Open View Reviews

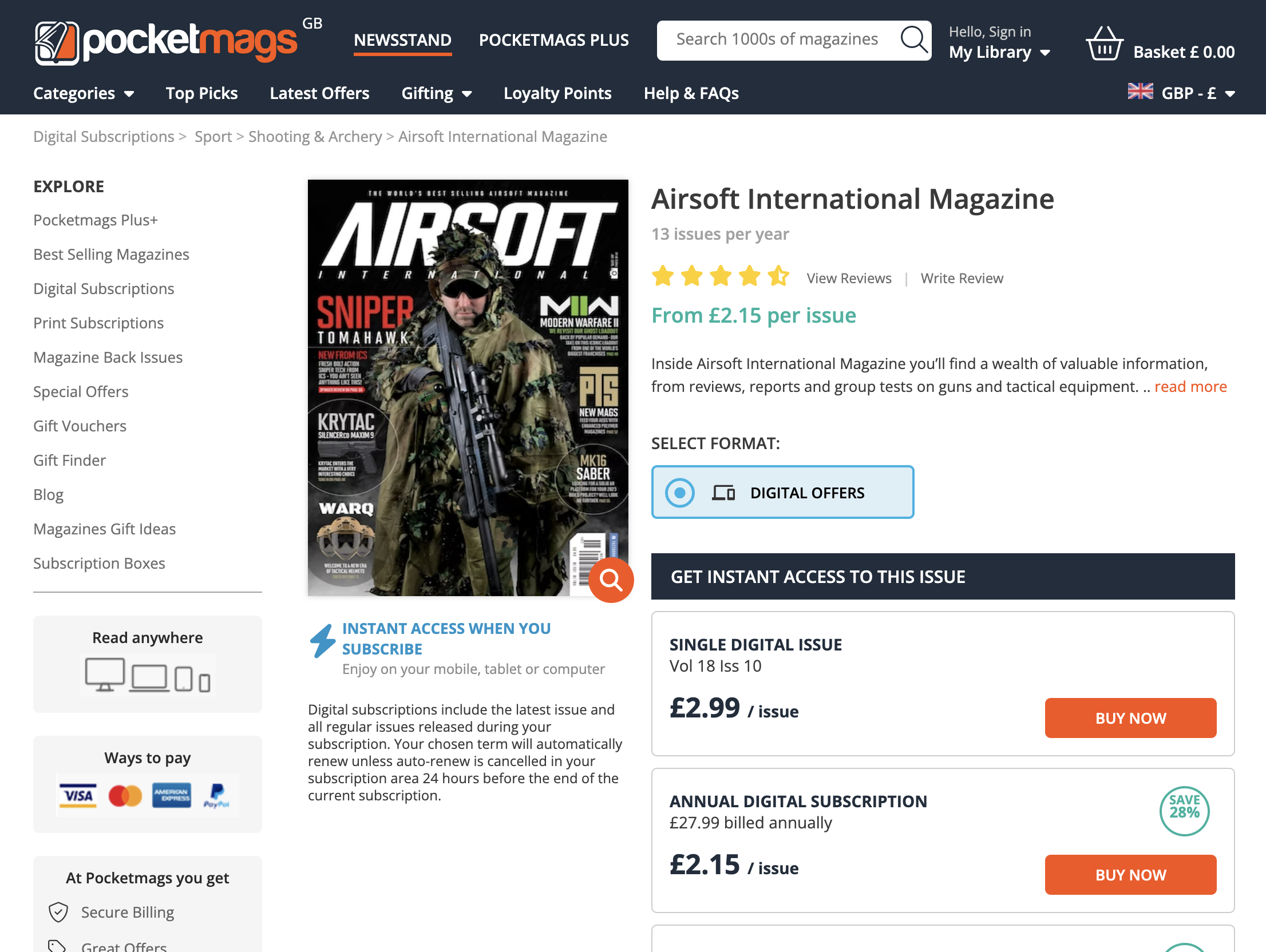coord(849,278)
